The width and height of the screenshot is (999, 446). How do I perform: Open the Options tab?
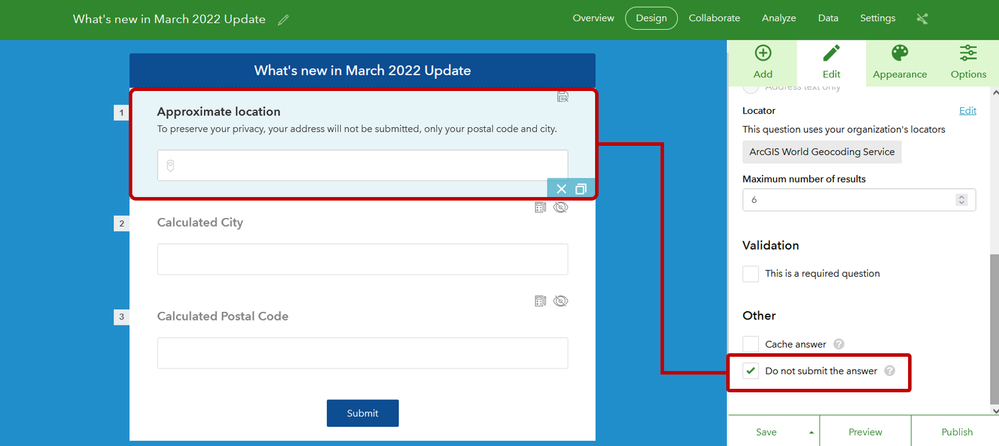click(x=968, y=63)
